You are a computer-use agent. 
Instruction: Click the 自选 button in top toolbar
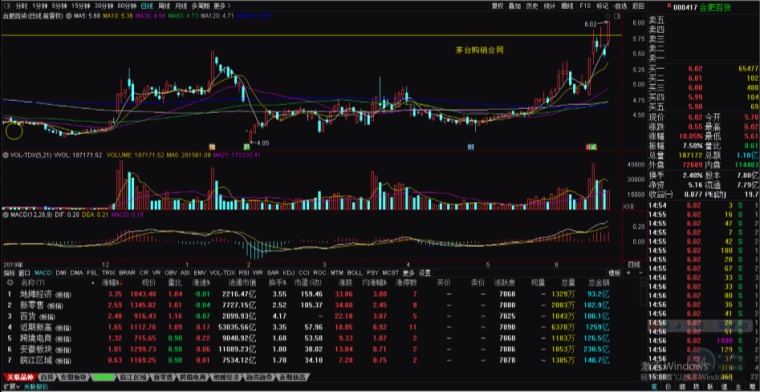pyautogui.click(x=619, y=6)
